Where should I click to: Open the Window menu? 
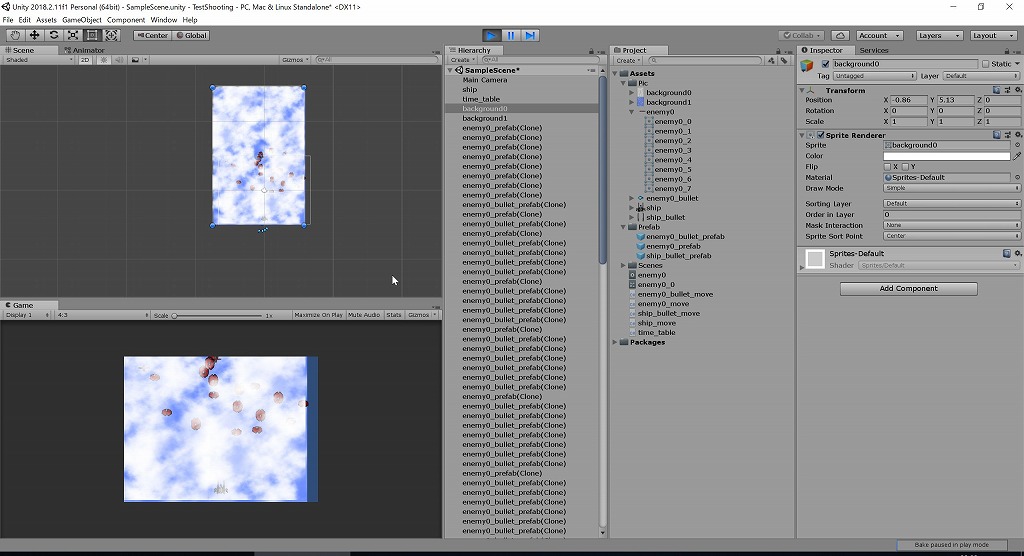[163, 20]
